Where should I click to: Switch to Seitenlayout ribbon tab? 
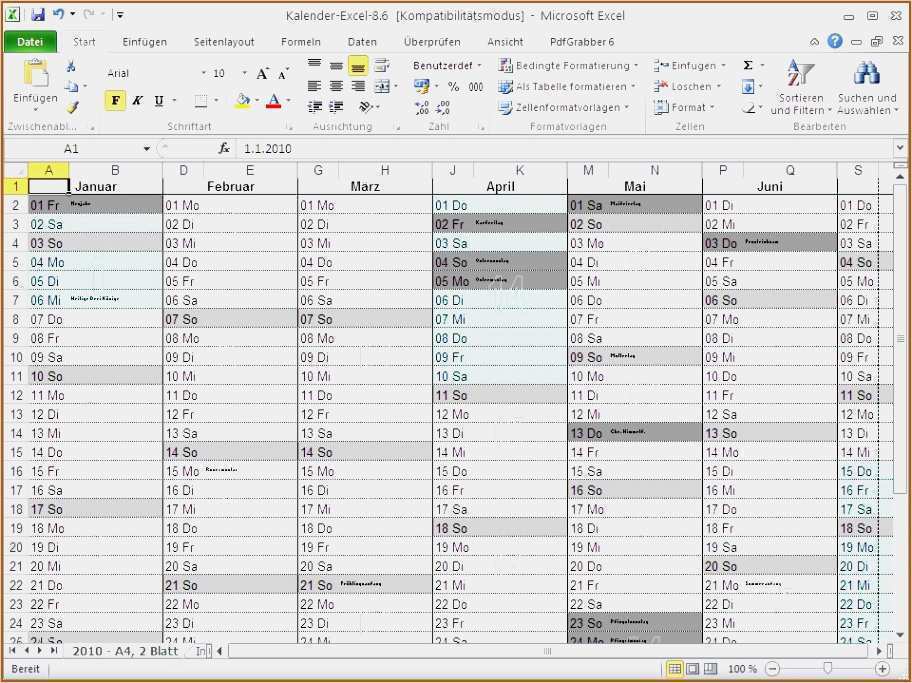coord(224,42)
